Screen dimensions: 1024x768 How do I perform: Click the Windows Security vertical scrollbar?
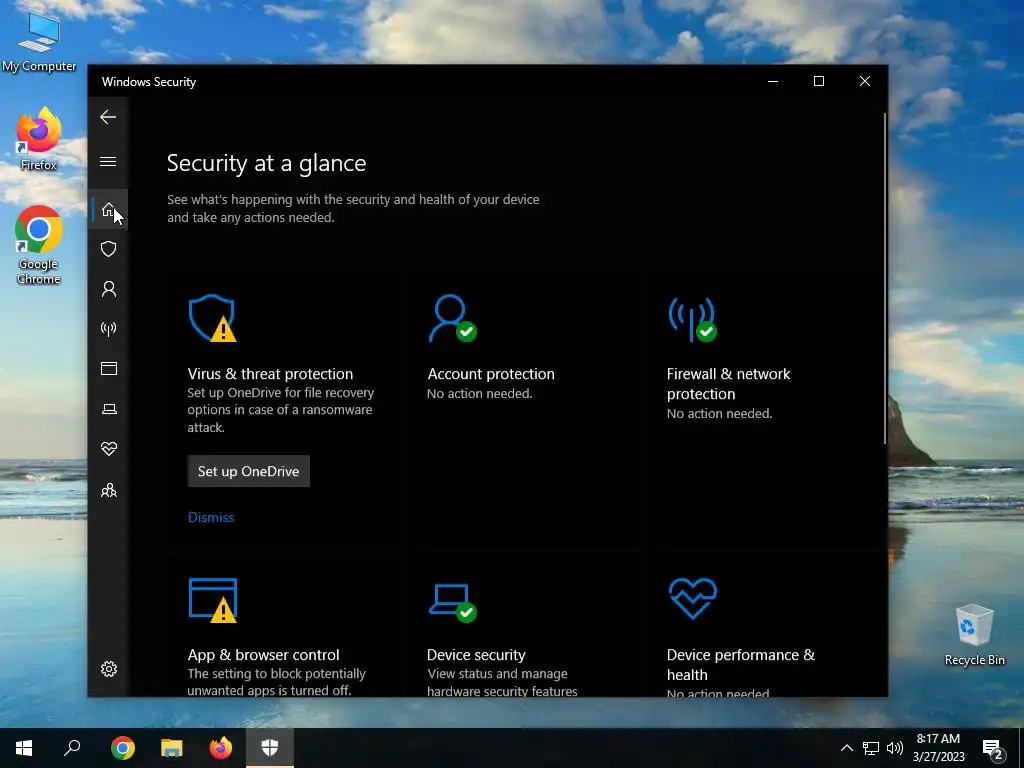pyautogui.click(x=885, y=278)
